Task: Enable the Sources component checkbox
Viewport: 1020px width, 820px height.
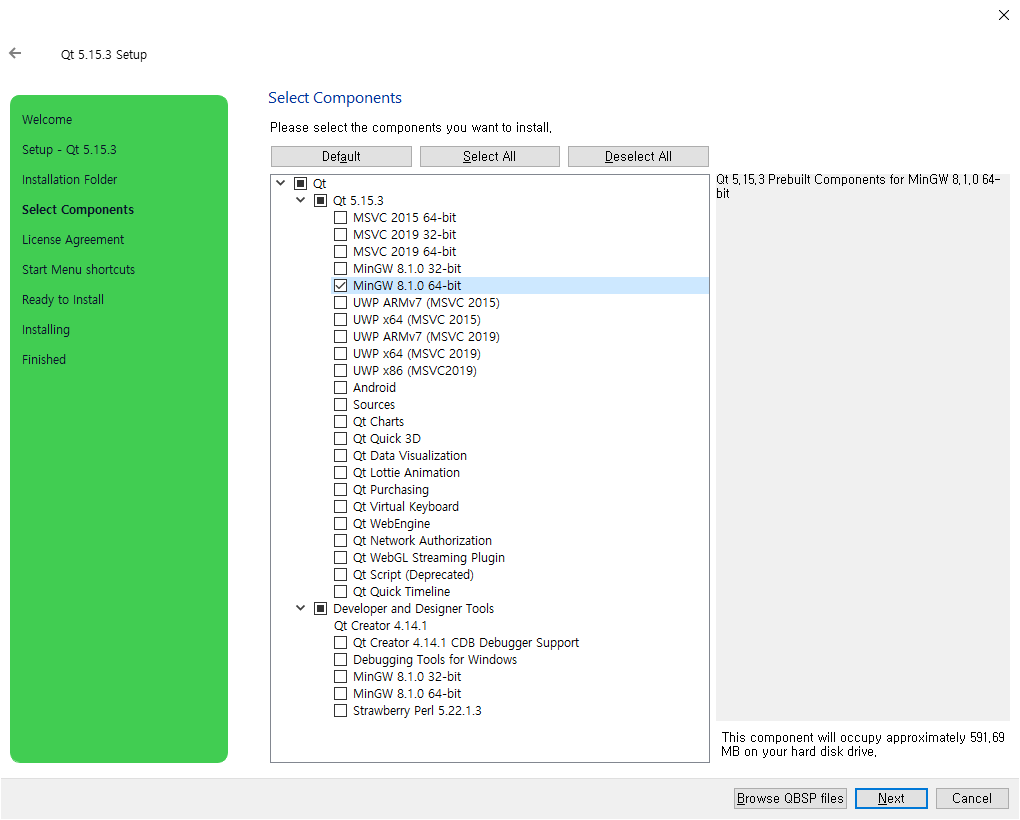Action: point(340,404)
